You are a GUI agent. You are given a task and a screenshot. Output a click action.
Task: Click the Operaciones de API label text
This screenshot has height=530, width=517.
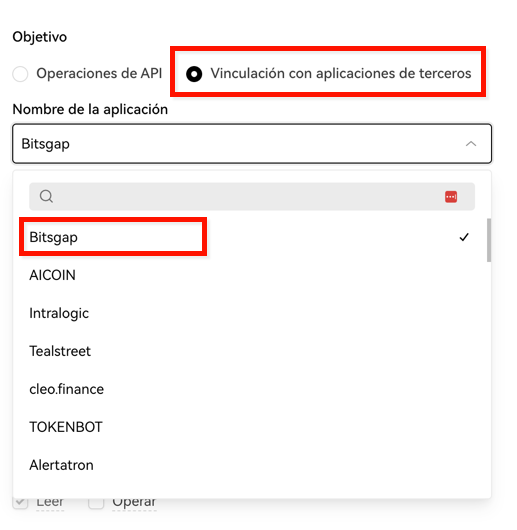(x=99, y=73)
